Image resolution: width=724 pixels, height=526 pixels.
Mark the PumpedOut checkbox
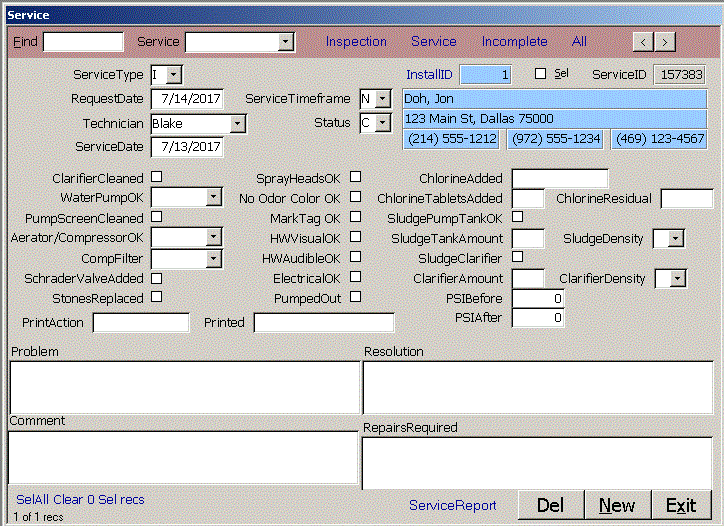coord(355,297)
